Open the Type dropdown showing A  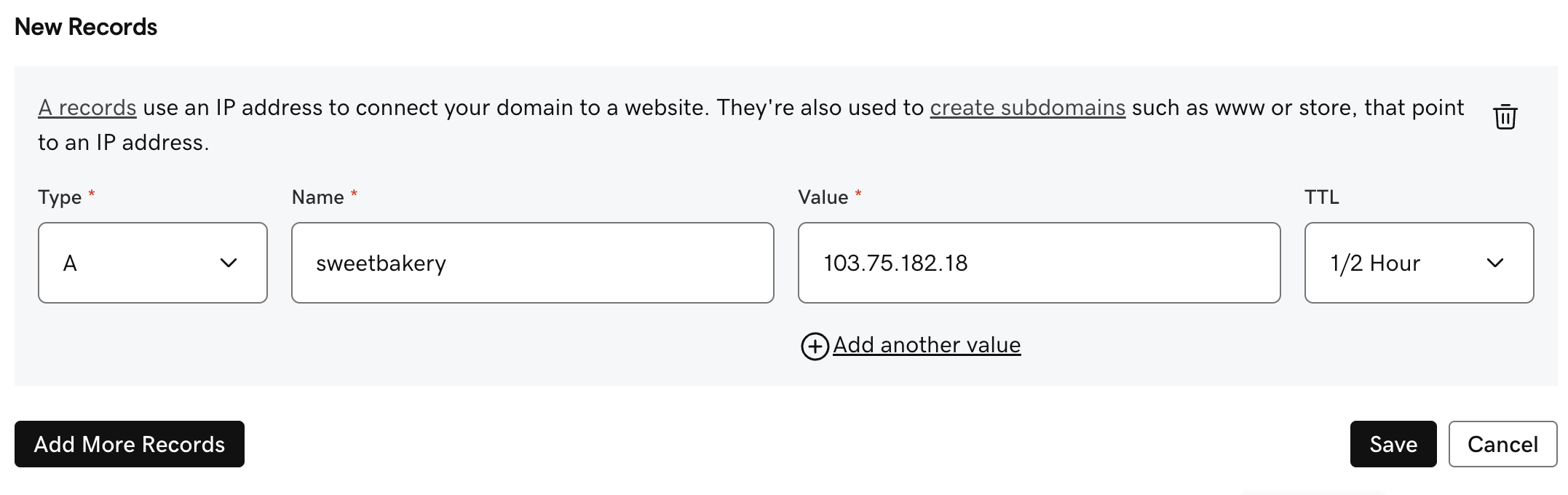pyautogui.click(x=153, y=263)
